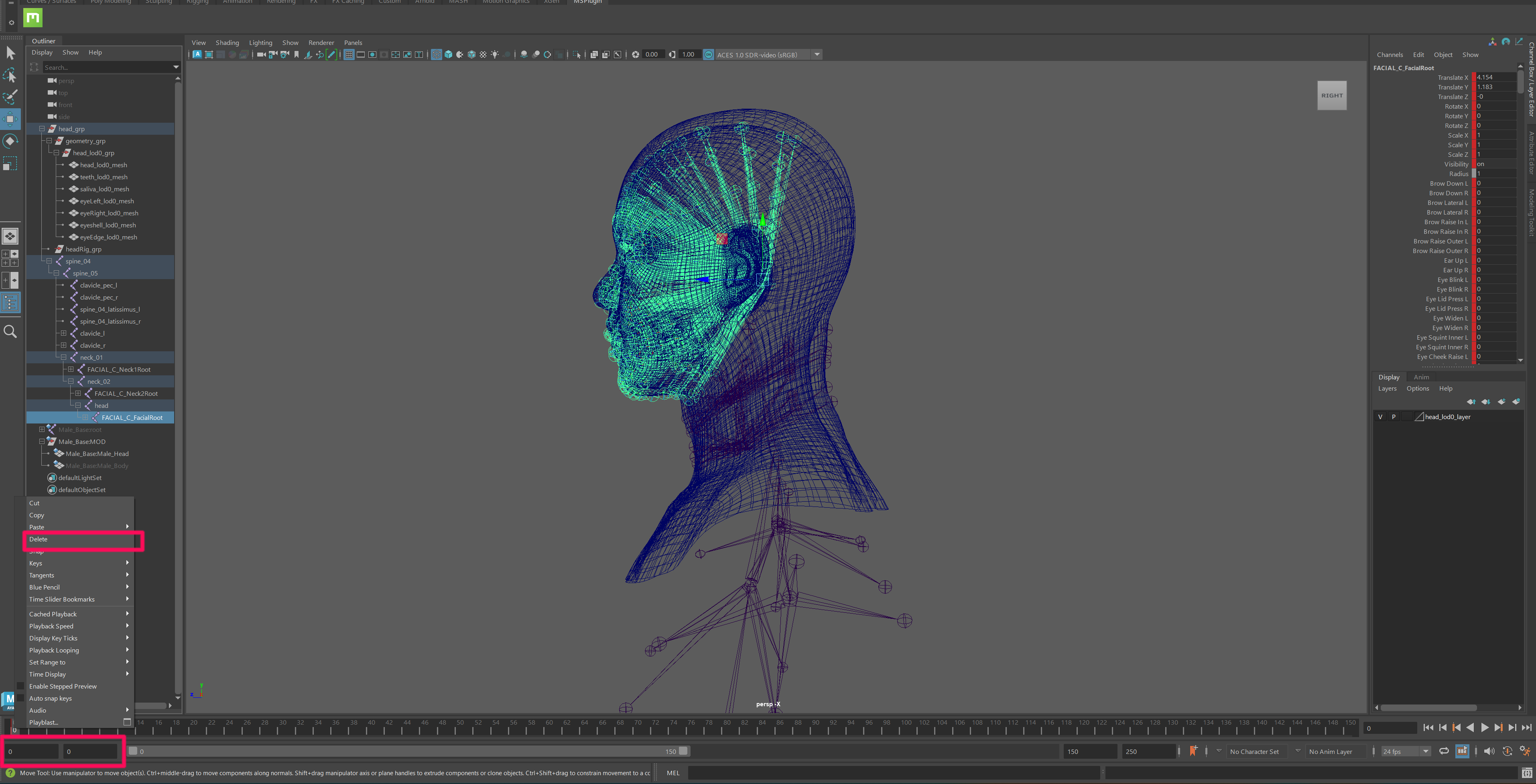Open the Shading menu in the viewport

click(227, 42)
